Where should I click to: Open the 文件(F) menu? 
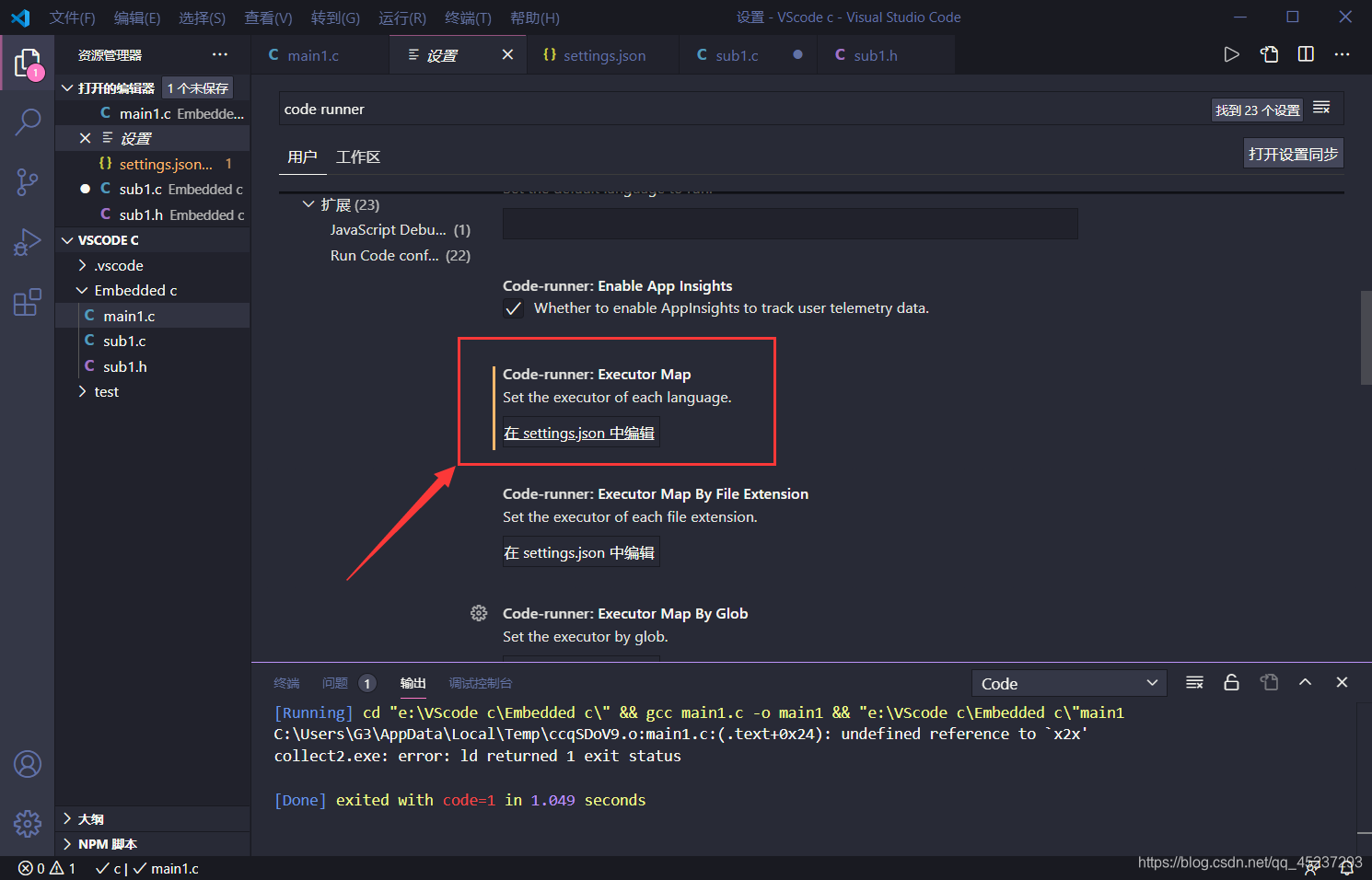(x=72, y=17)
